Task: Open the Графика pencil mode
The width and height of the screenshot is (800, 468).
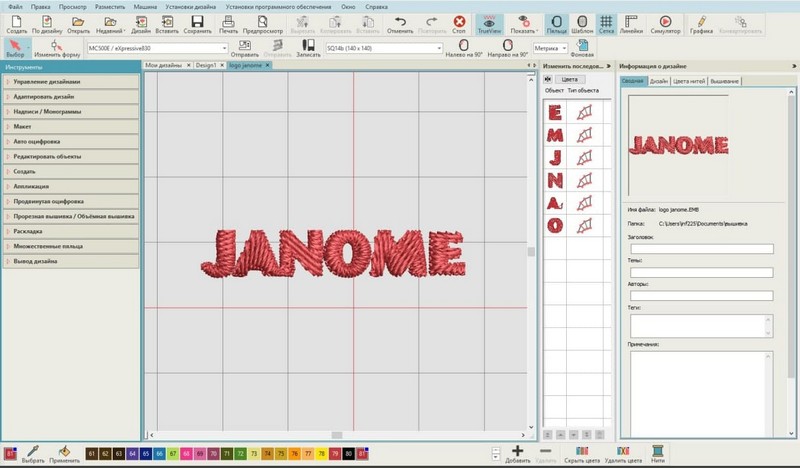Action: pyautogui.click(x=701, y=24)
